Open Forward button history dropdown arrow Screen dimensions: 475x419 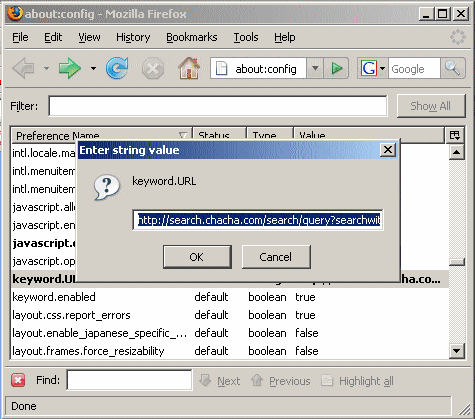93,69
